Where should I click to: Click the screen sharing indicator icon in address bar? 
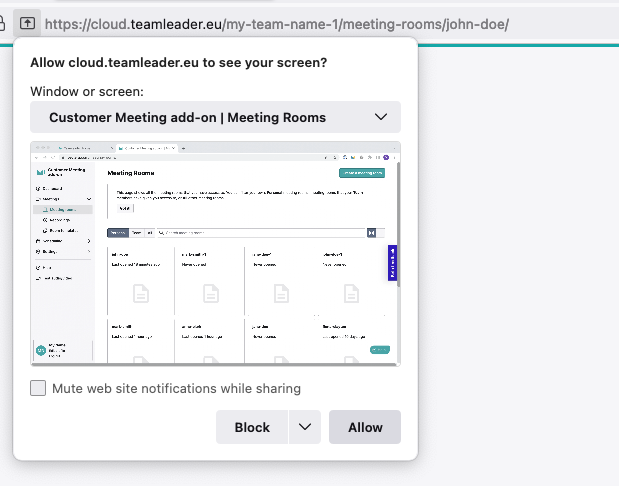(x=27, y=23)
